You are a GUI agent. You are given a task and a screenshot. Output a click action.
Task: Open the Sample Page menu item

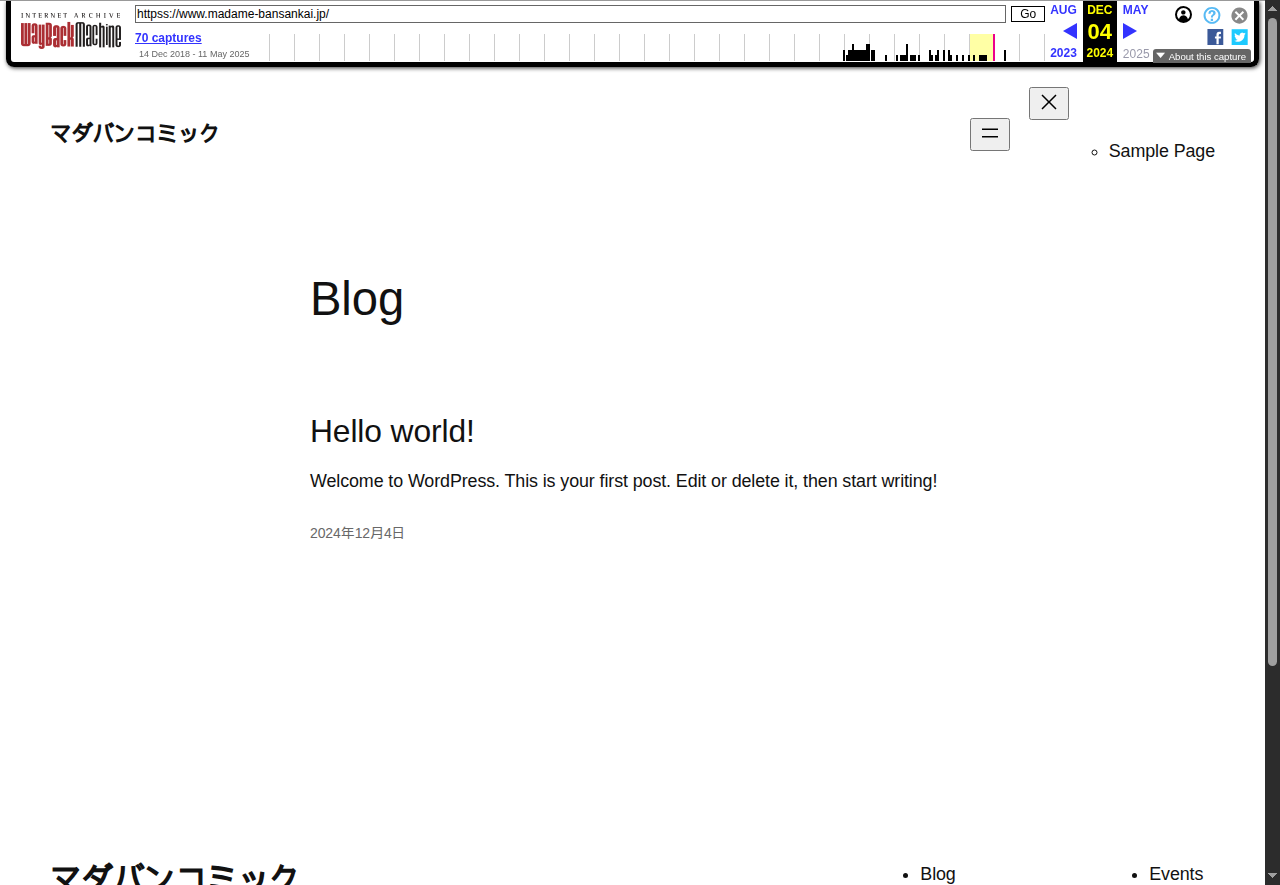pos(1161,151)
